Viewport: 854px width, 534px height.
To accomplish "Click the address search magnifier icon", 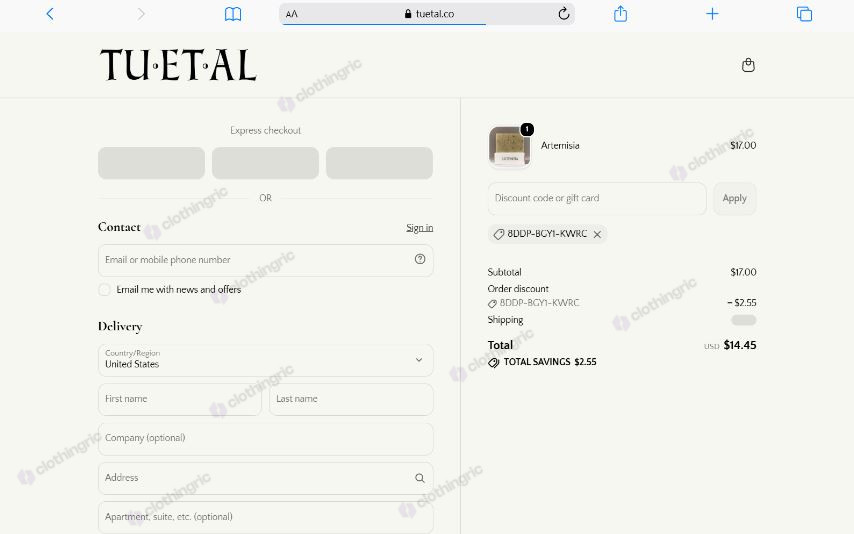I will click(419, 478).
